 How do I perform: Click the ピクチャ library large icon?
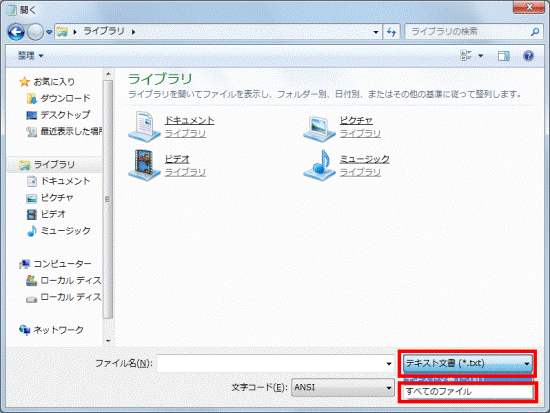[319, 128]
